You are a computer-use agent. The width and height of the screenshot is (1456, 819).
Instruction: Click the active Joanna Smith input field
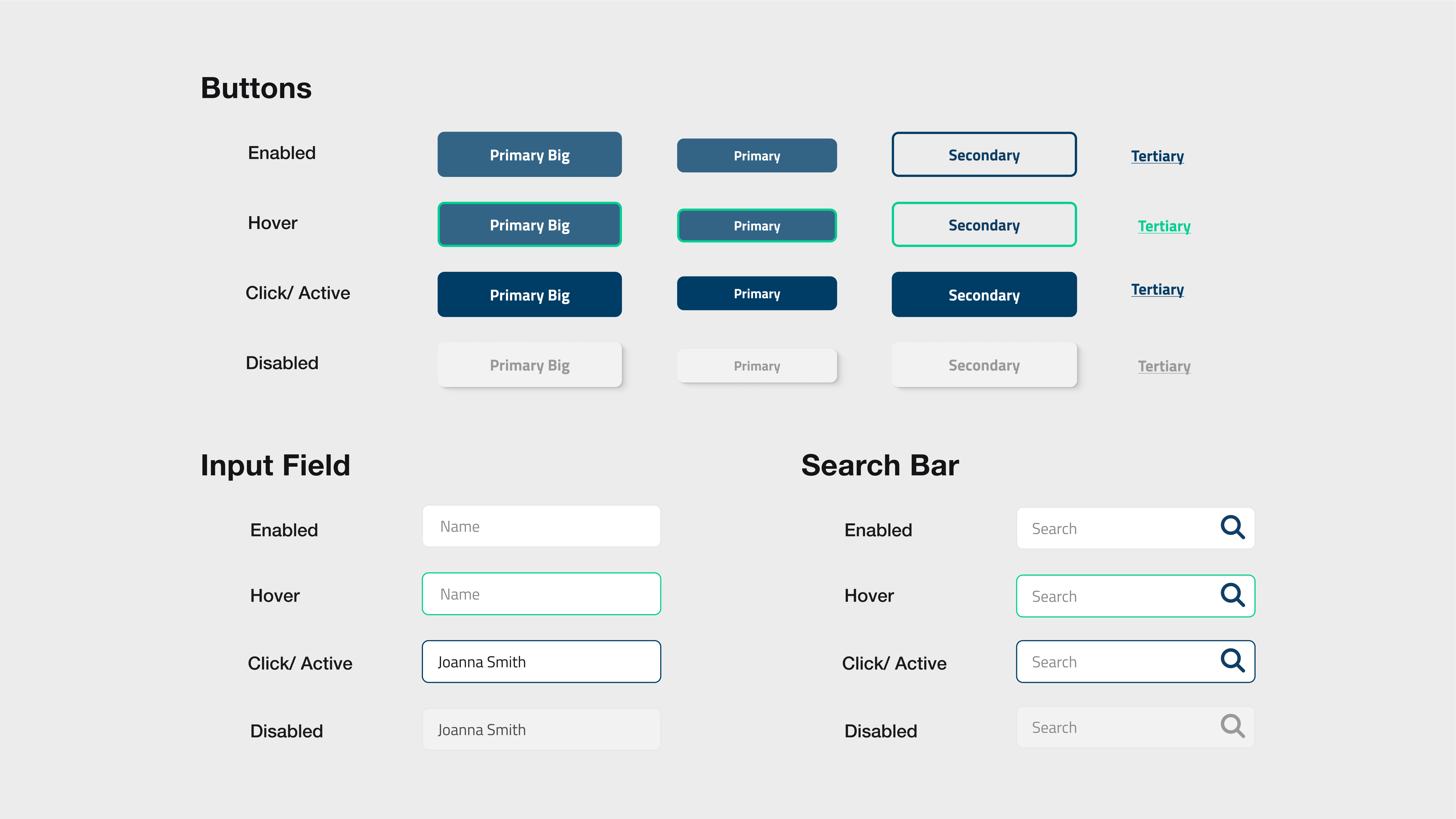[x=541, y=661]
